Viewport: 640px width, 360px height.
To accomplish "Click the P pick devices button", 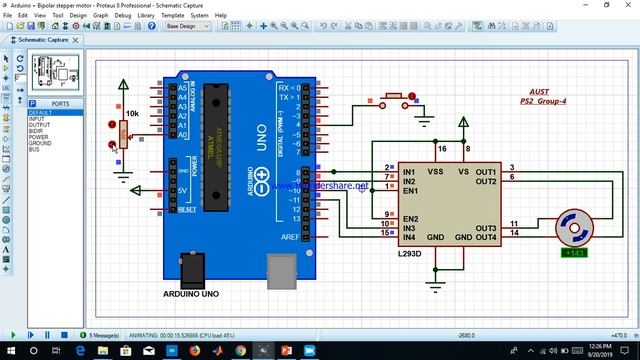I will [33, 104].
